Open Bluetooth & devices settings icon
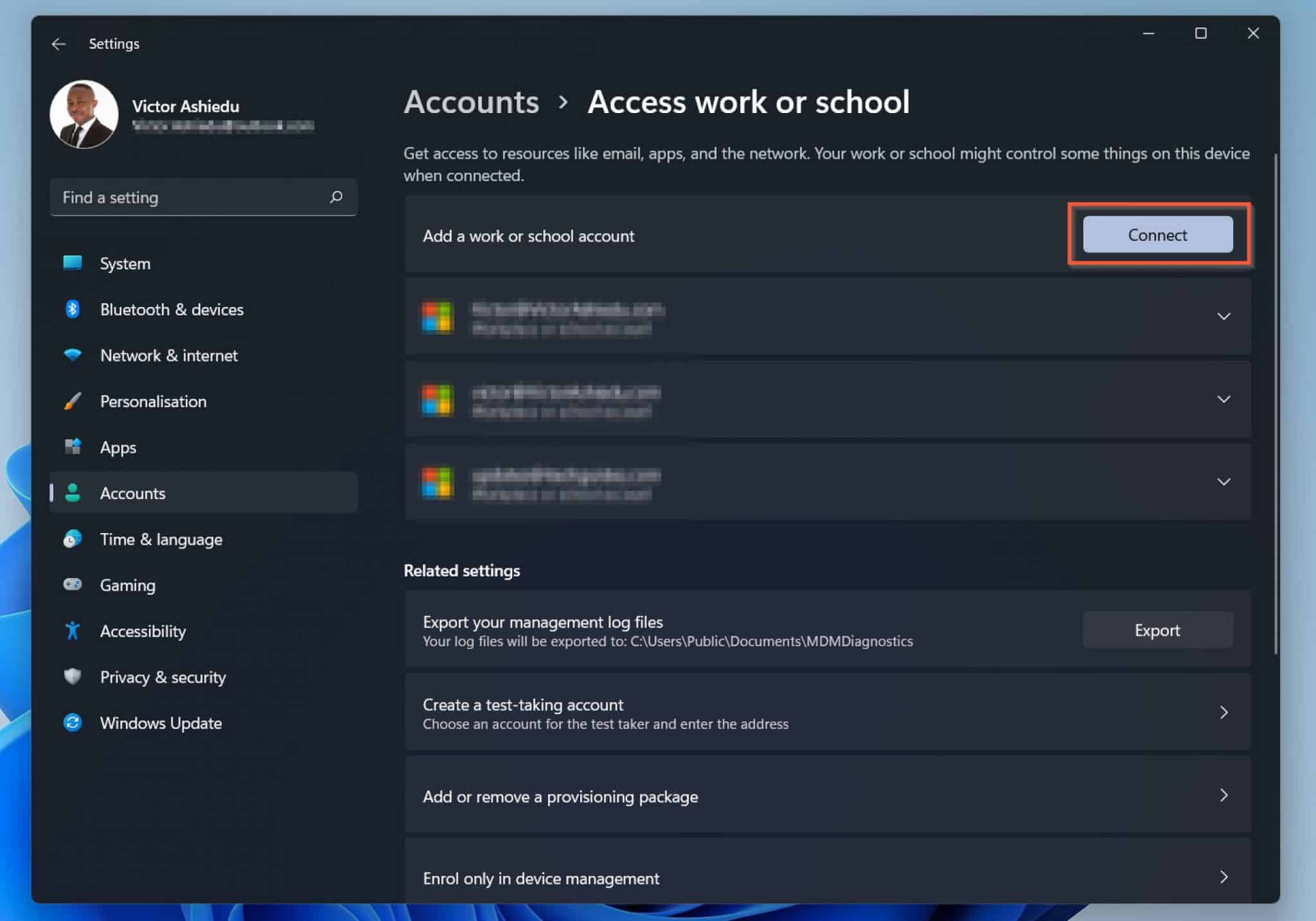This screenshot has width=1316, height=921. pos(73,310)
